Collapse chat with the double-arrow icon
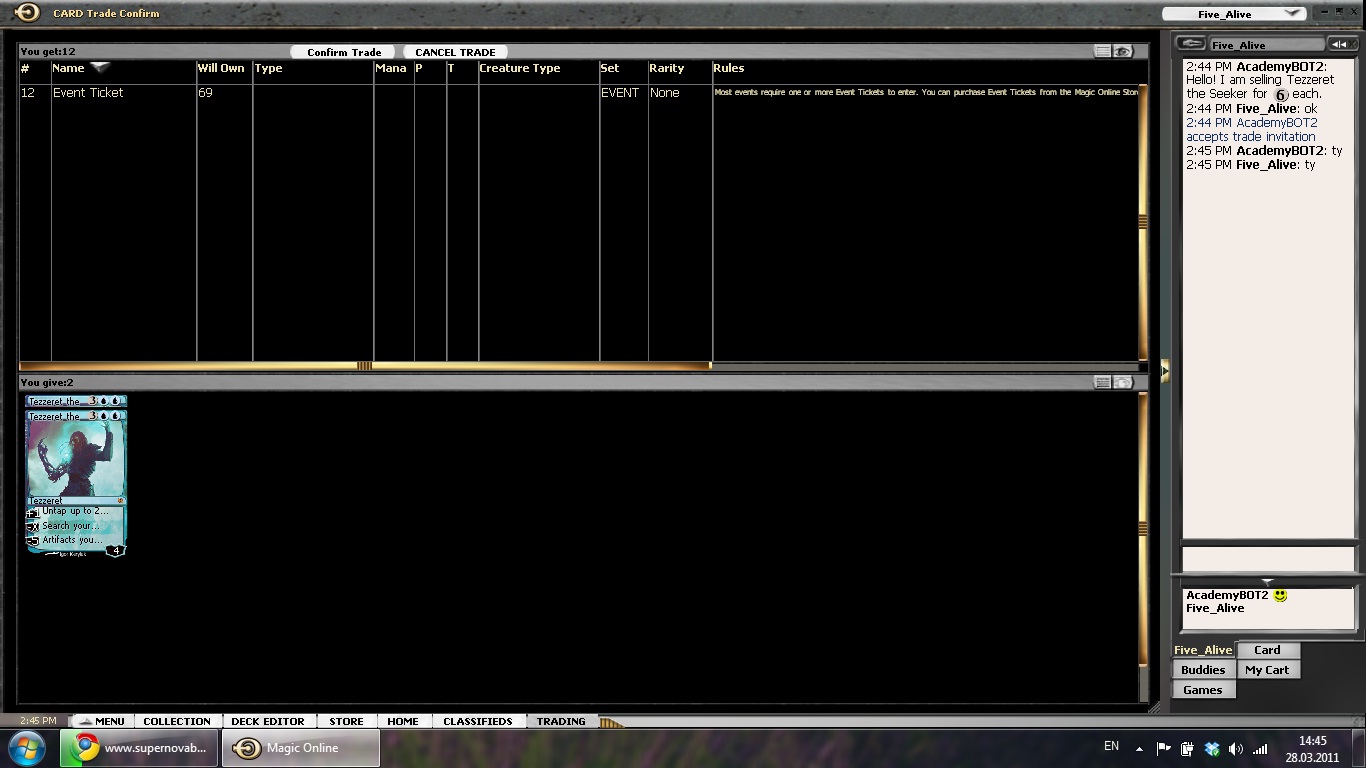Screen dimensions: 1366x768 pyautogui.click(x=1339, y=44)
